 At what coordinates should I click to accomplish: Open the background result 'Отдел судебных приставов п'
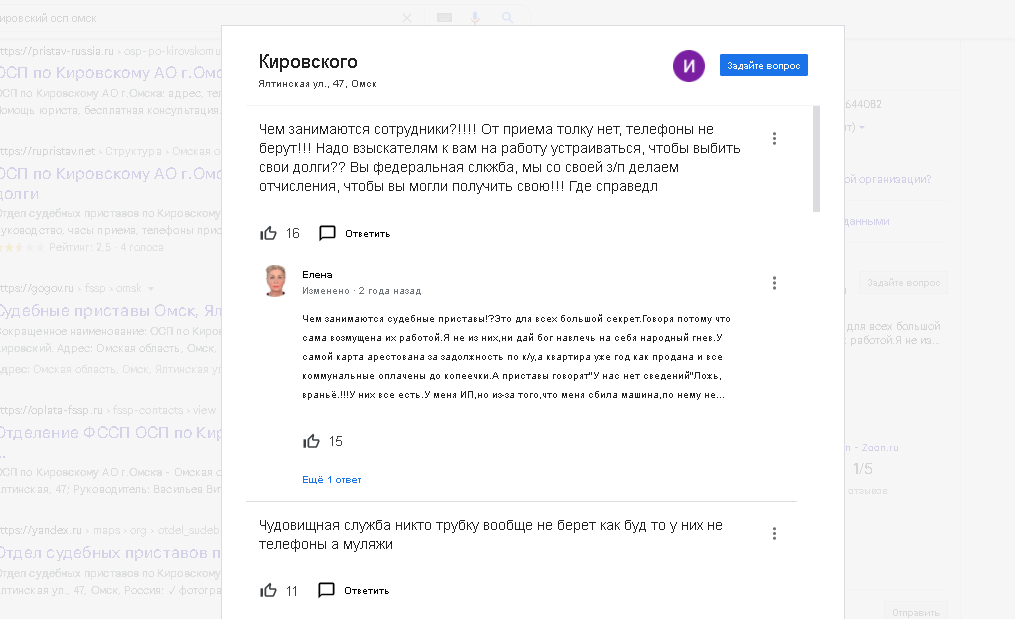pyautogui.click(x=111, y=553)
